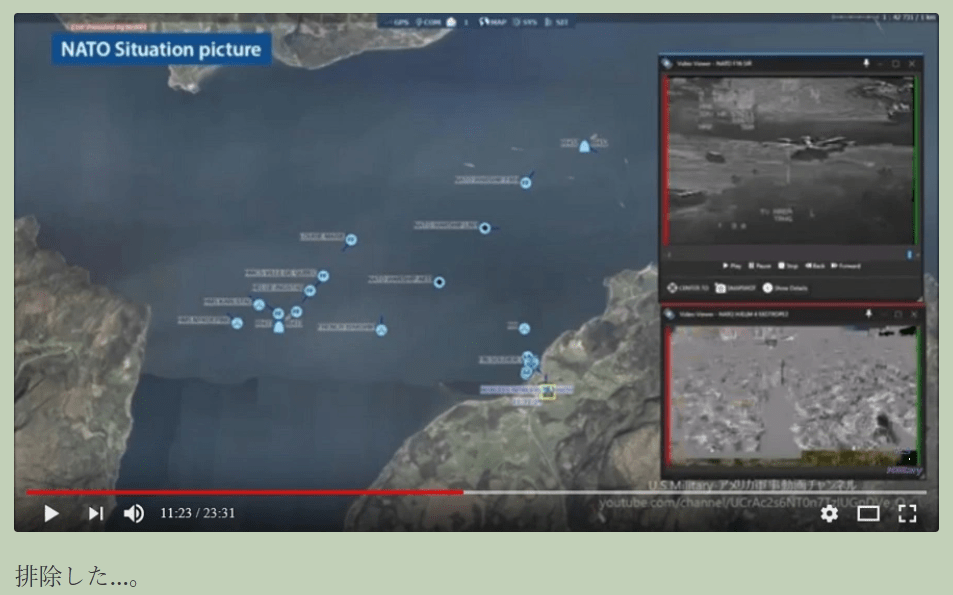Click the Center To crosshair icon
The image size is (953, 595).
(x=673, y=288)
